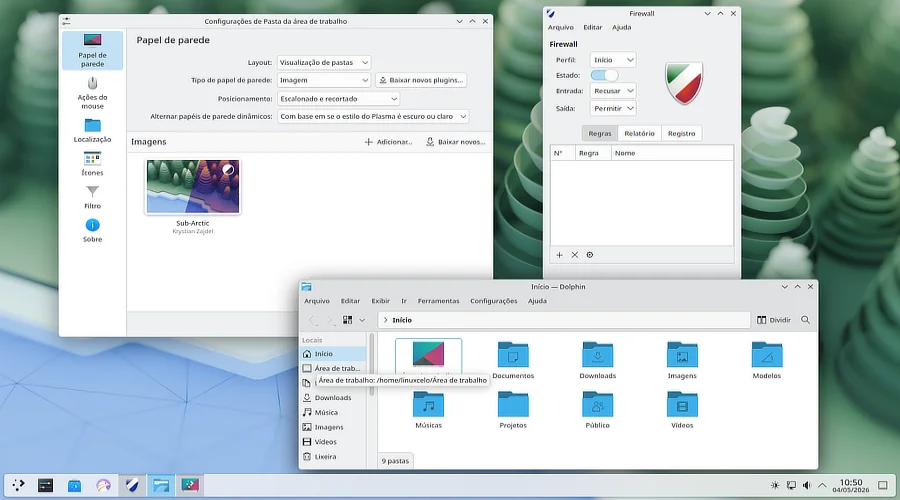Click Dolphin icon view mode button
Image resolution: width=900 pixels, height=500 pixels.
coord(347,320)
